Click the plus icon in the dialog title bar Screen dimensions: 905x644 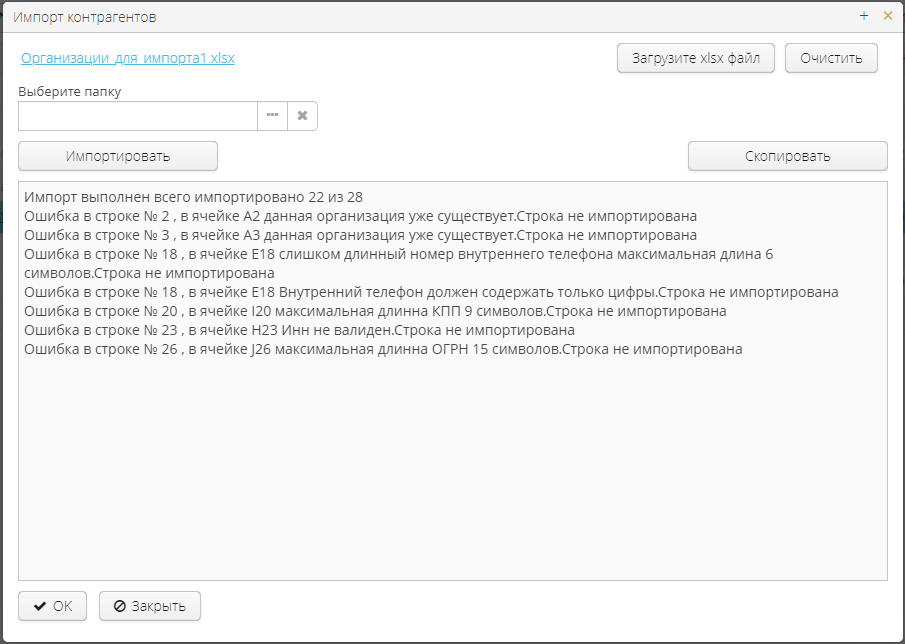pyautogui.click(x=863, y=16)
